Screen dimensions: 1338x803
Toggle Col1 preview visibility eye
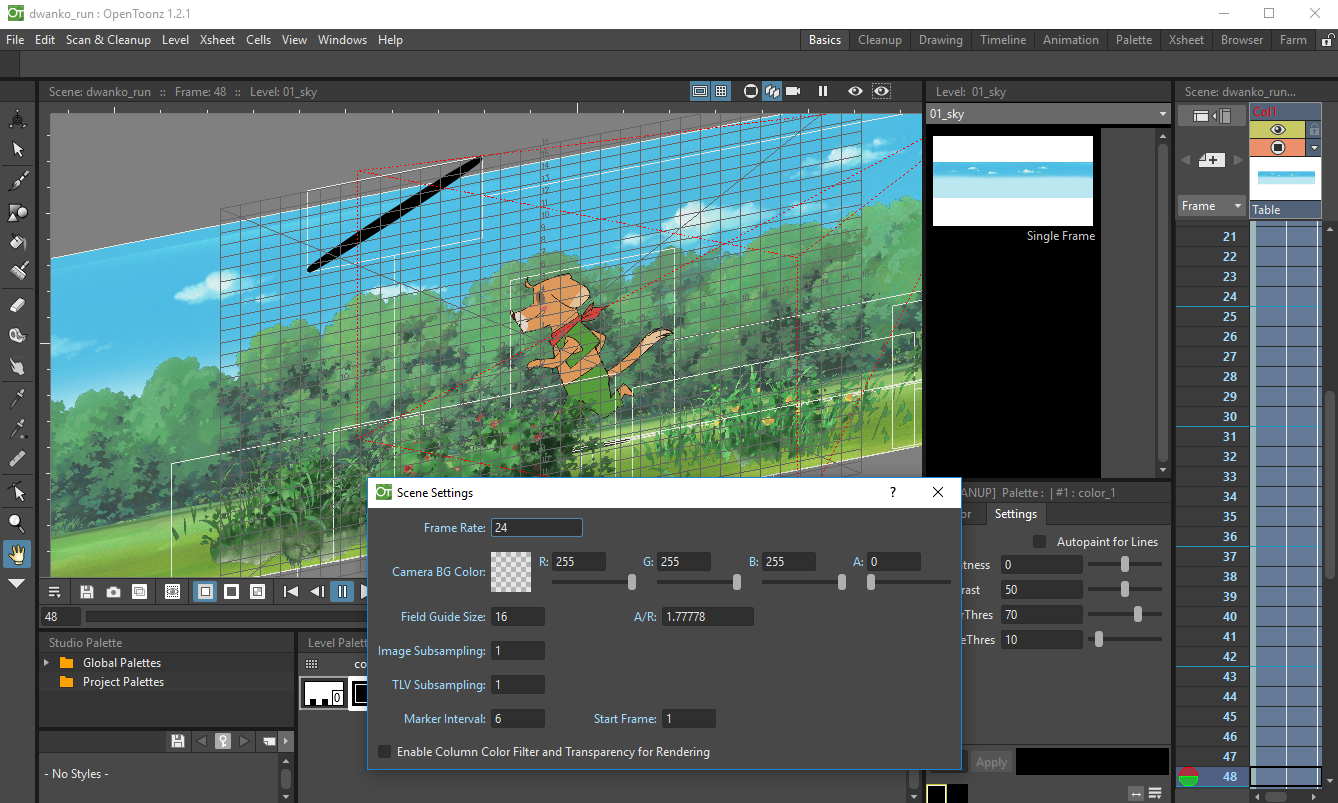point(1277,130)
